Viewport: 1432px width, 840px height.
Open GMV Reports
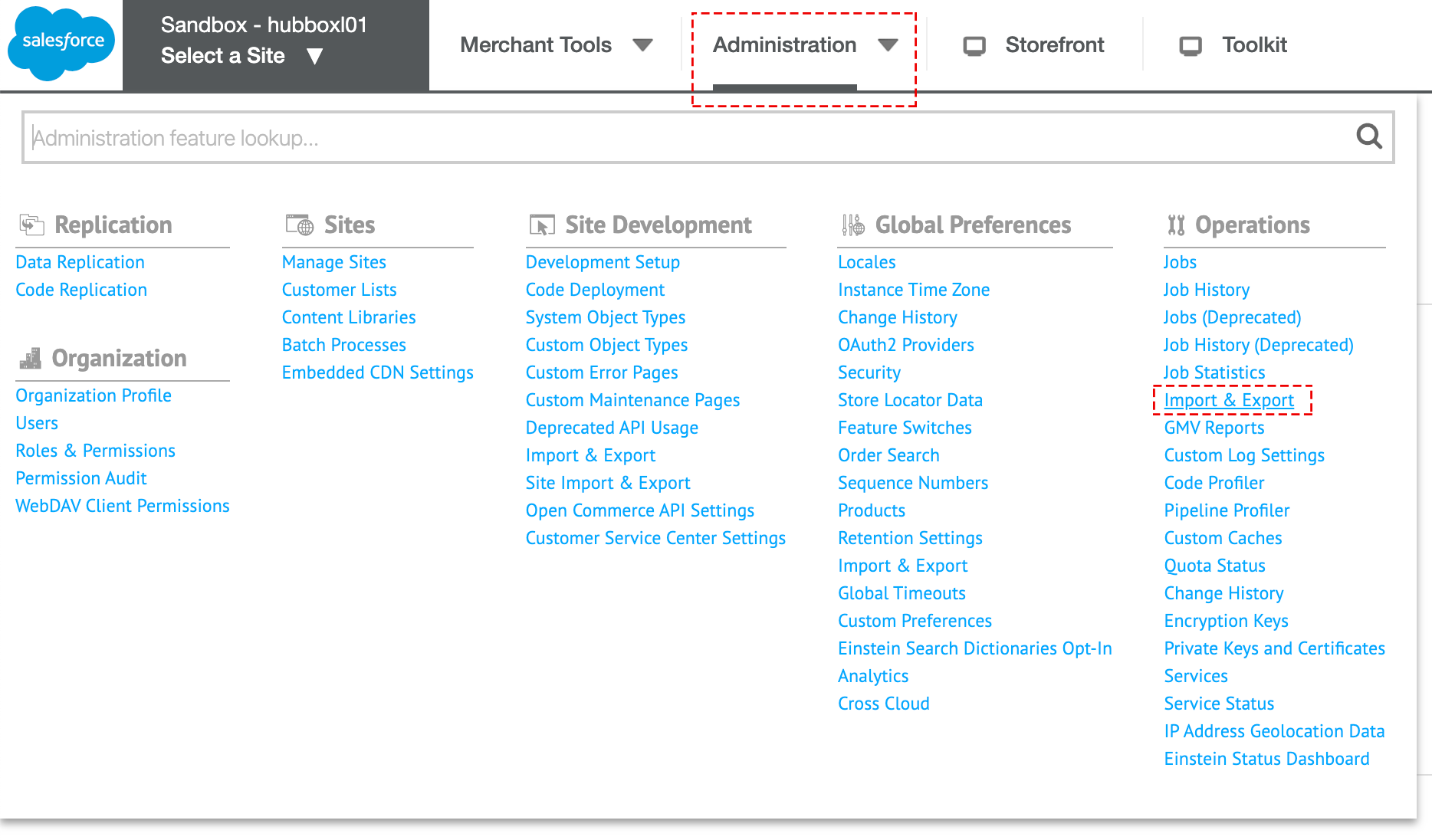pos(1214,428)
